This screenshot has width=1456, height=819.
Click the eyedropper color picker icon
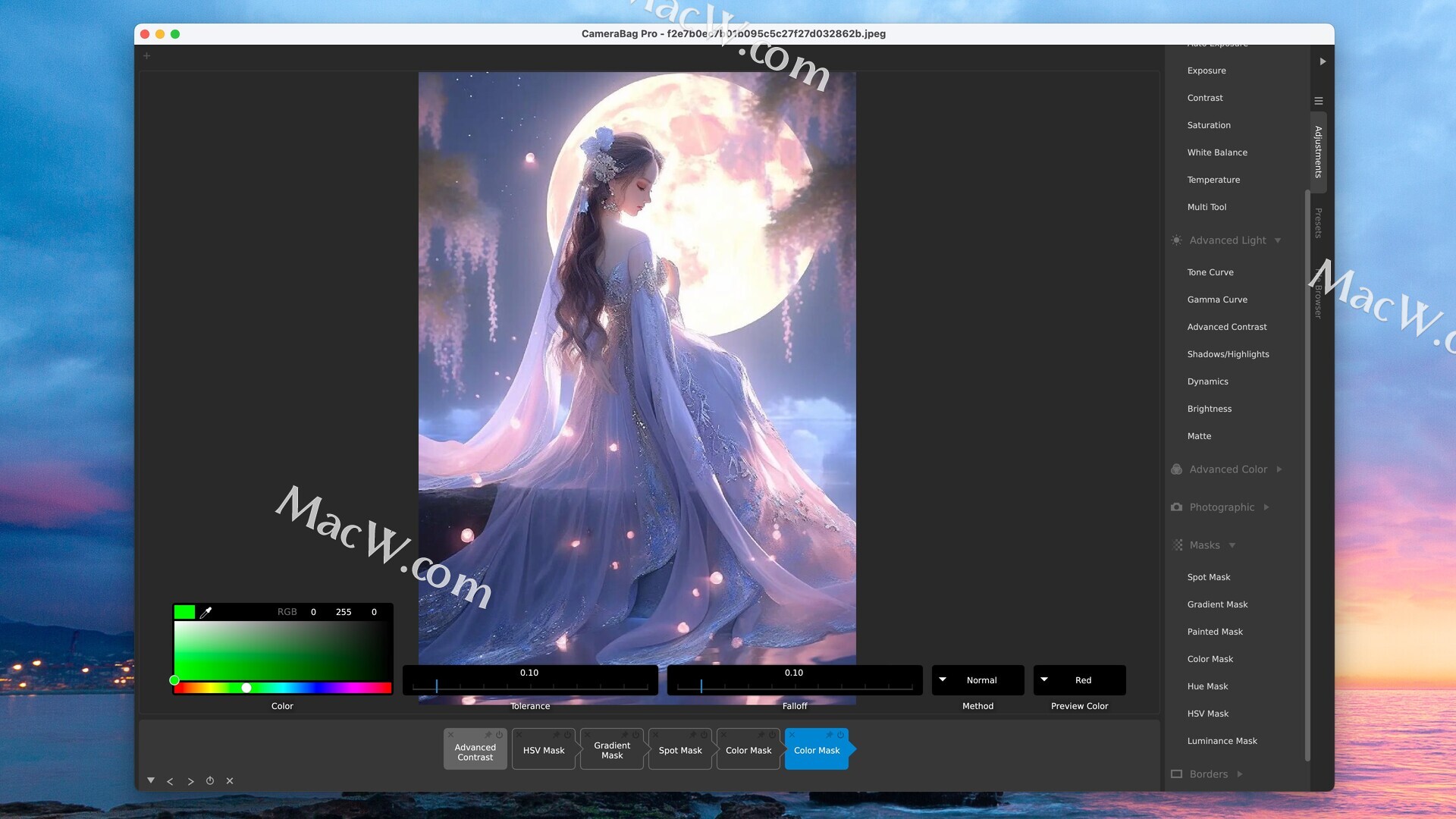coord(206,612)
